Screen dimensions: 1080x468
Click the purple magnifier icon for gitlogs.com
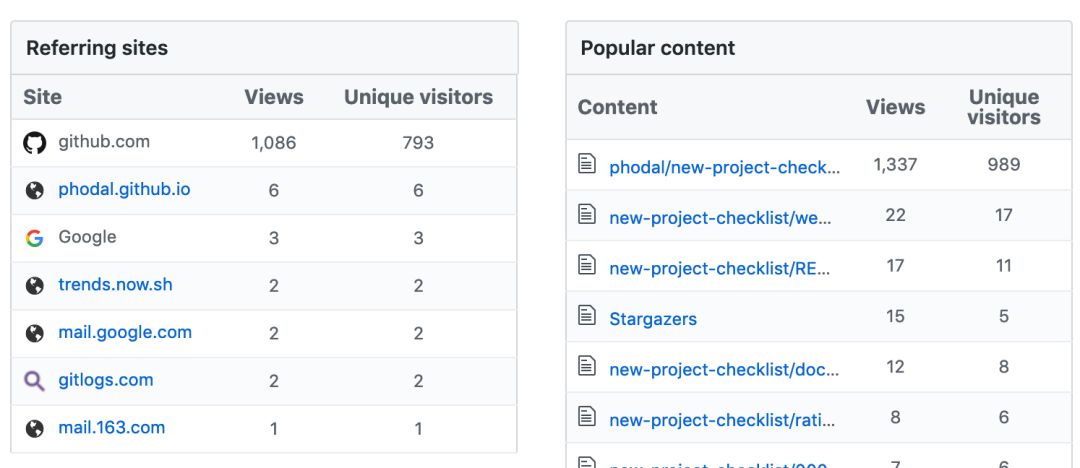click(35, 381)
